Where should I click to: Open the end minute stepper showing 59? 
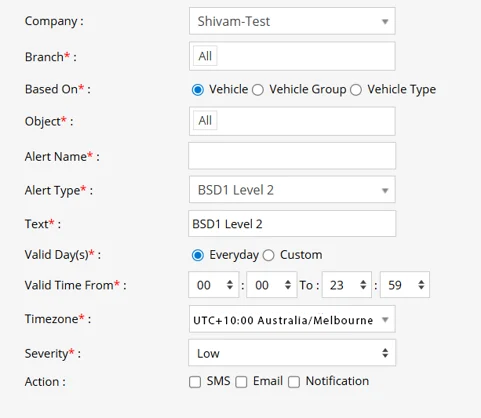(x=405, y=285)
